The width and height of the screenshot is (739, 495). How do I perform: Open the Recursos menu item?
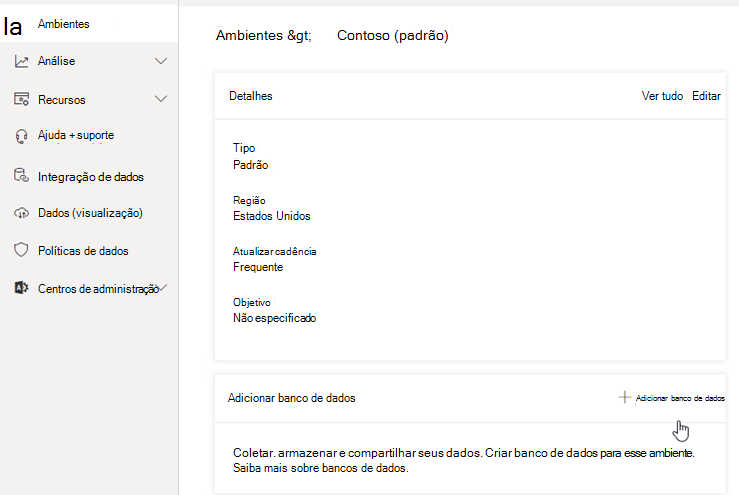pyautogui.click(x=62, y=100)
